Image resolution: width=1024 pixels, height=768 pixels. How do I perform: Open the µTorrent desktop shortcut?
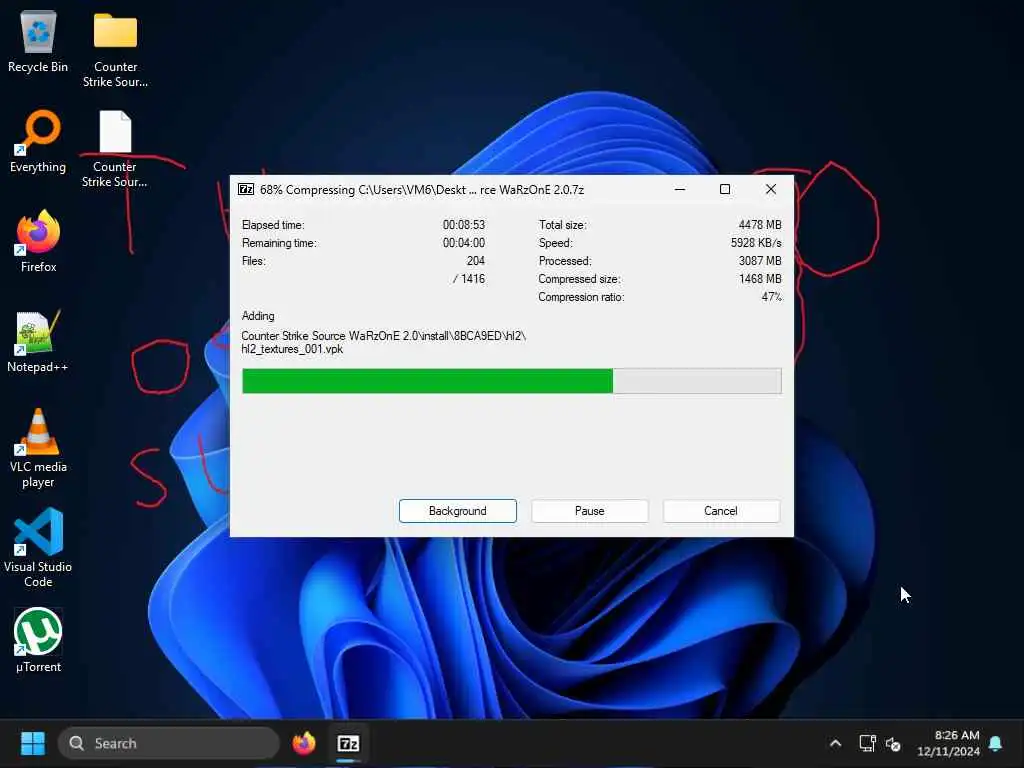[x=38, y=640]
